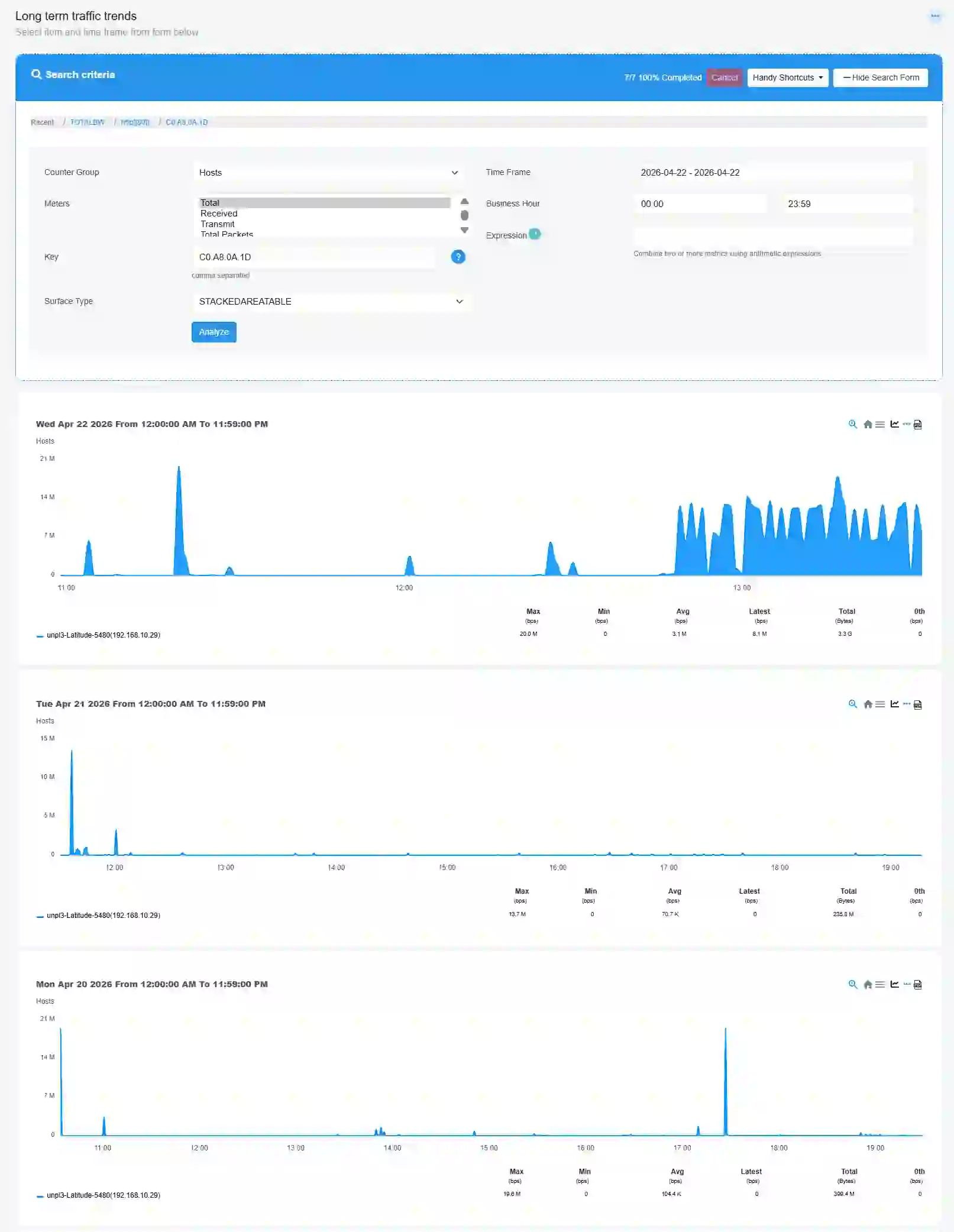Viewport: 954px width, 1232px height.
Task: Click ellipsis icon on Wed Apr 22 chart
Action: [906, 424]
